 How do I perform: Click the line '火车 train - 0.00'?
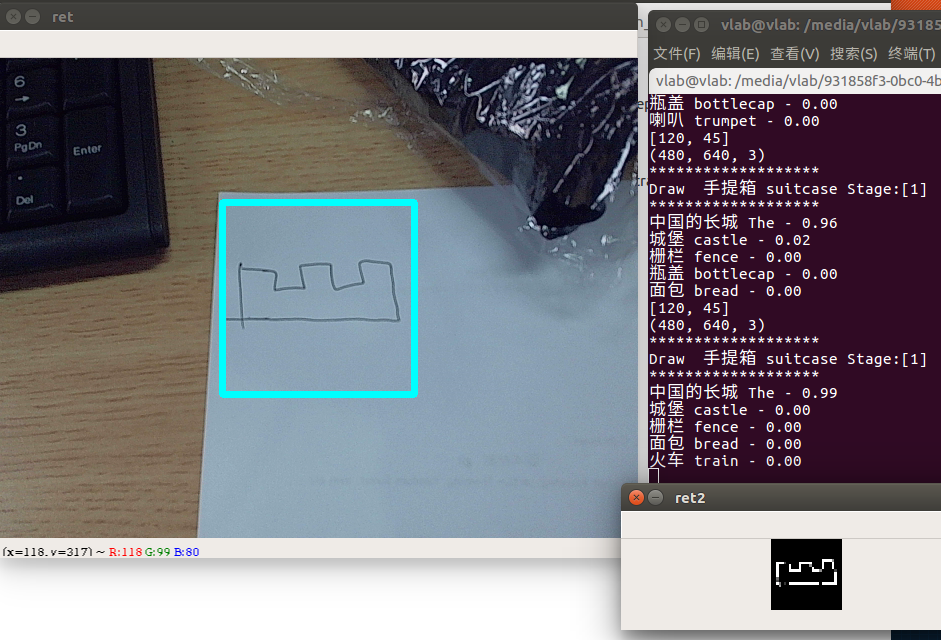(x=725, y=460)
